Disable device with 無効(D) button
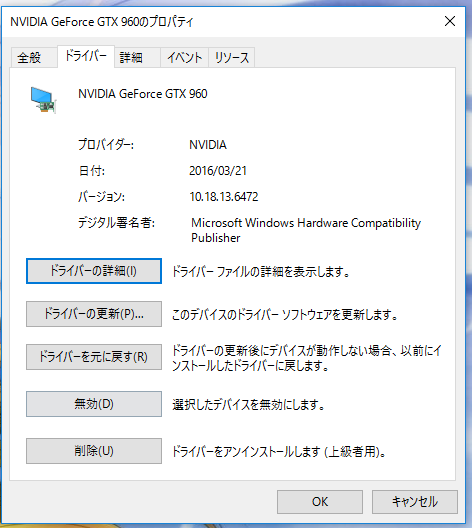The height and width of the screenshot is (528, 472). click(x=94, y=404)
